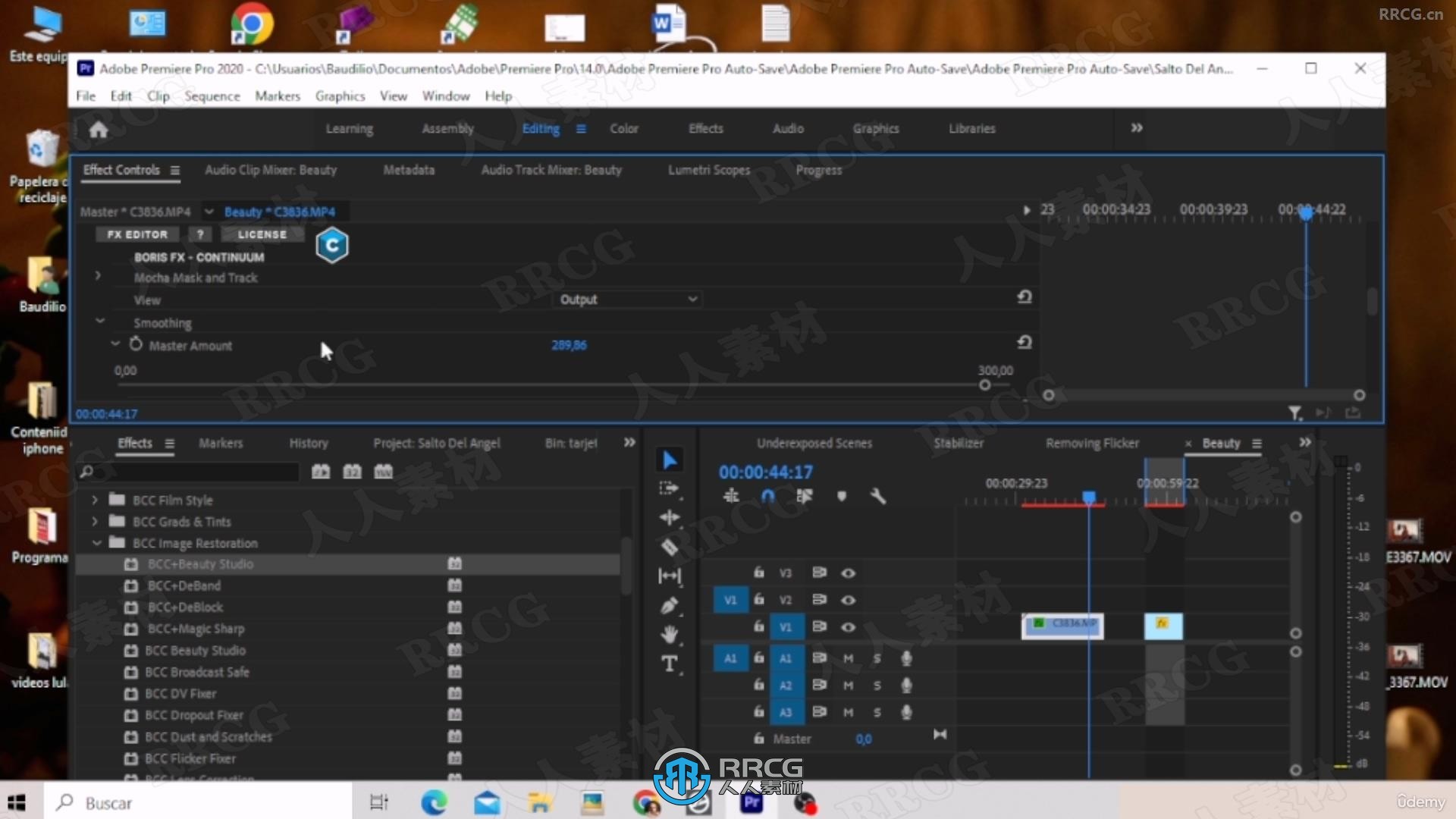Click Master Amount value 289,86
The width and height of the screenshot is (1456, 819).
[x=569, y=345]
